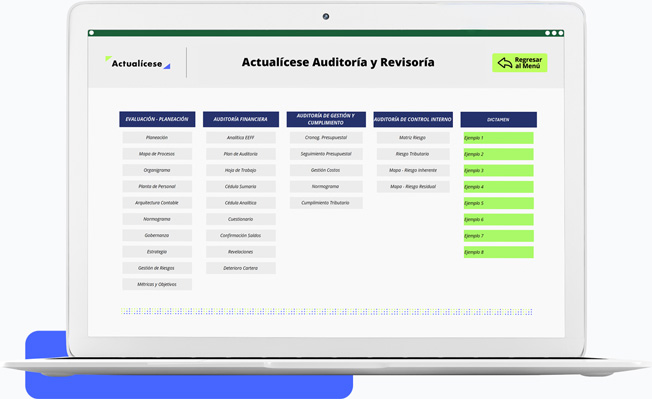Open Matriz Riesgo
652x399 pixels.
point(413,138)
